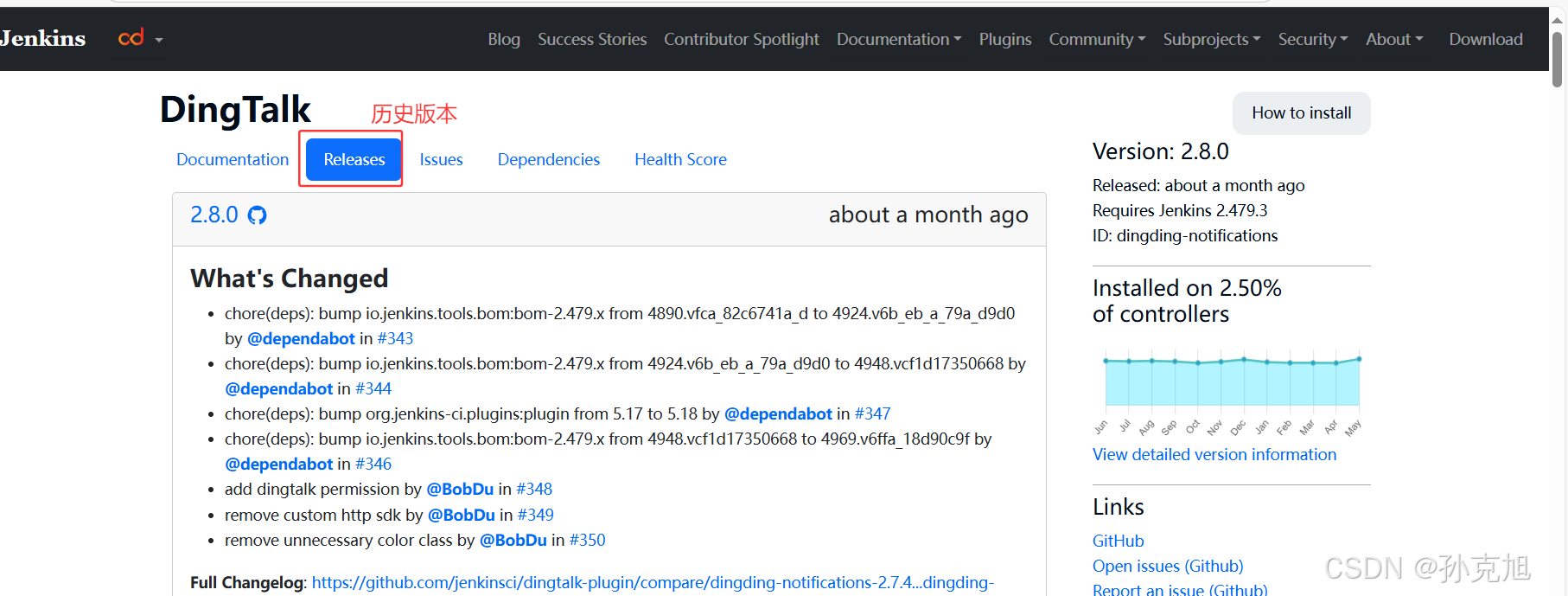The width and height of the screenshot is (1568, 596).
Task: Click the Jenkins logo text
Action: (x=42, y=38)
